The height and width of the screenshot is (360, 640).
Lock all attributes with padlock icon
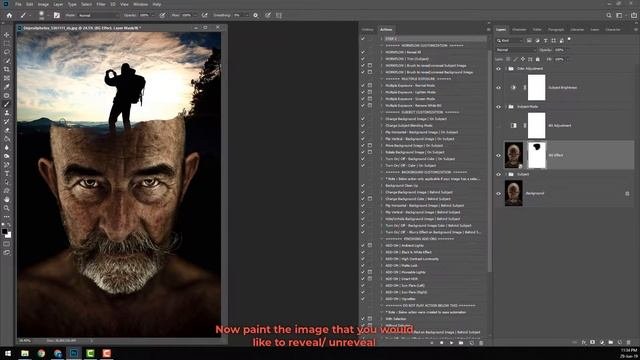pyautogui.click(x=538, y=59)
